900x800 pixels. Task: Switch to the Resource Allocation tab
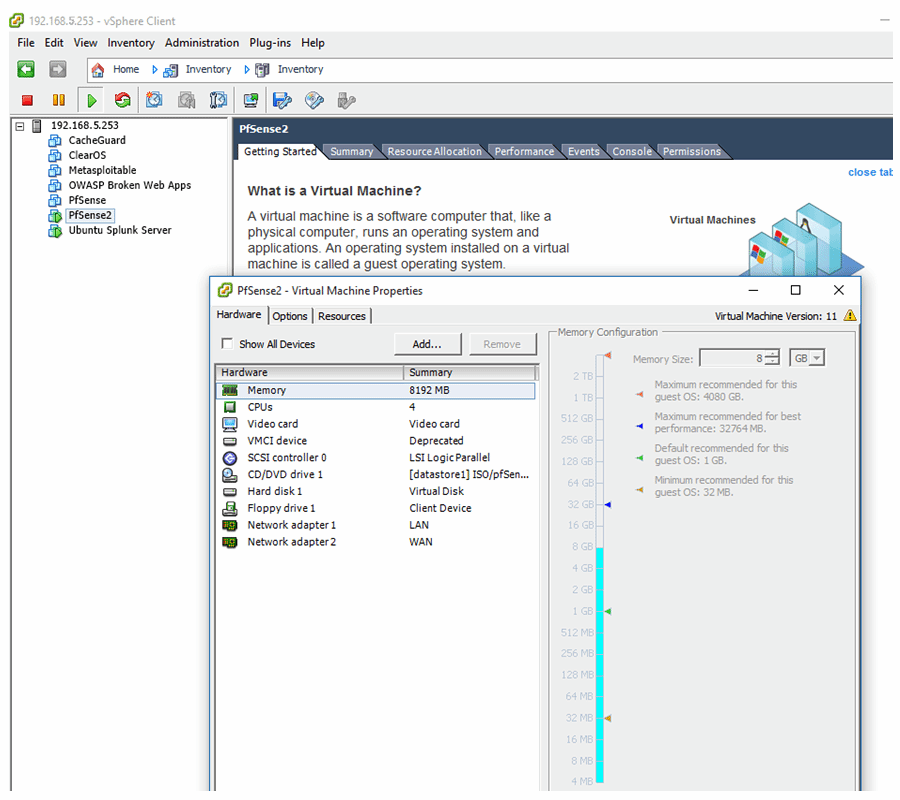(435, 152)
